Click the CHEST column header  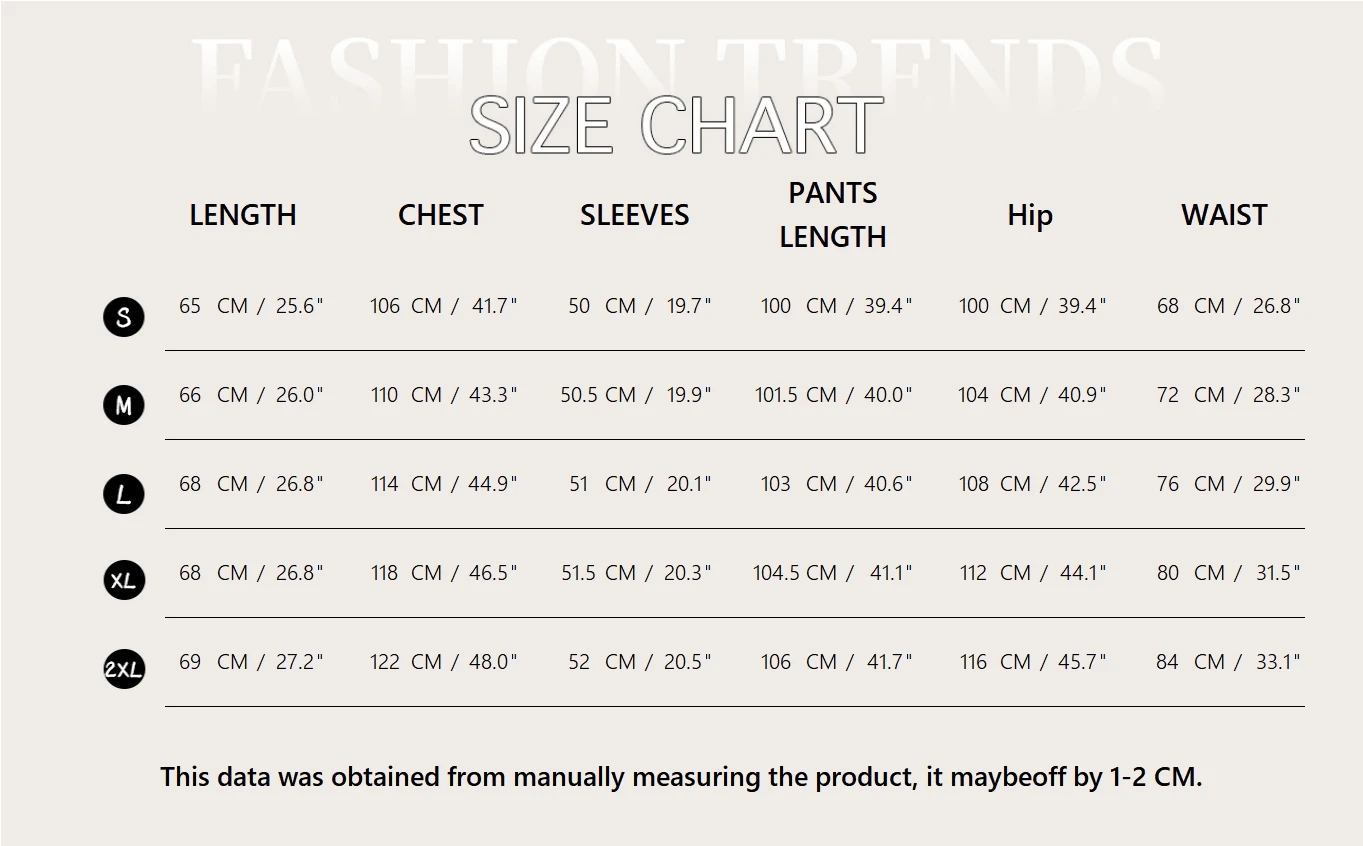pos(440,215)
